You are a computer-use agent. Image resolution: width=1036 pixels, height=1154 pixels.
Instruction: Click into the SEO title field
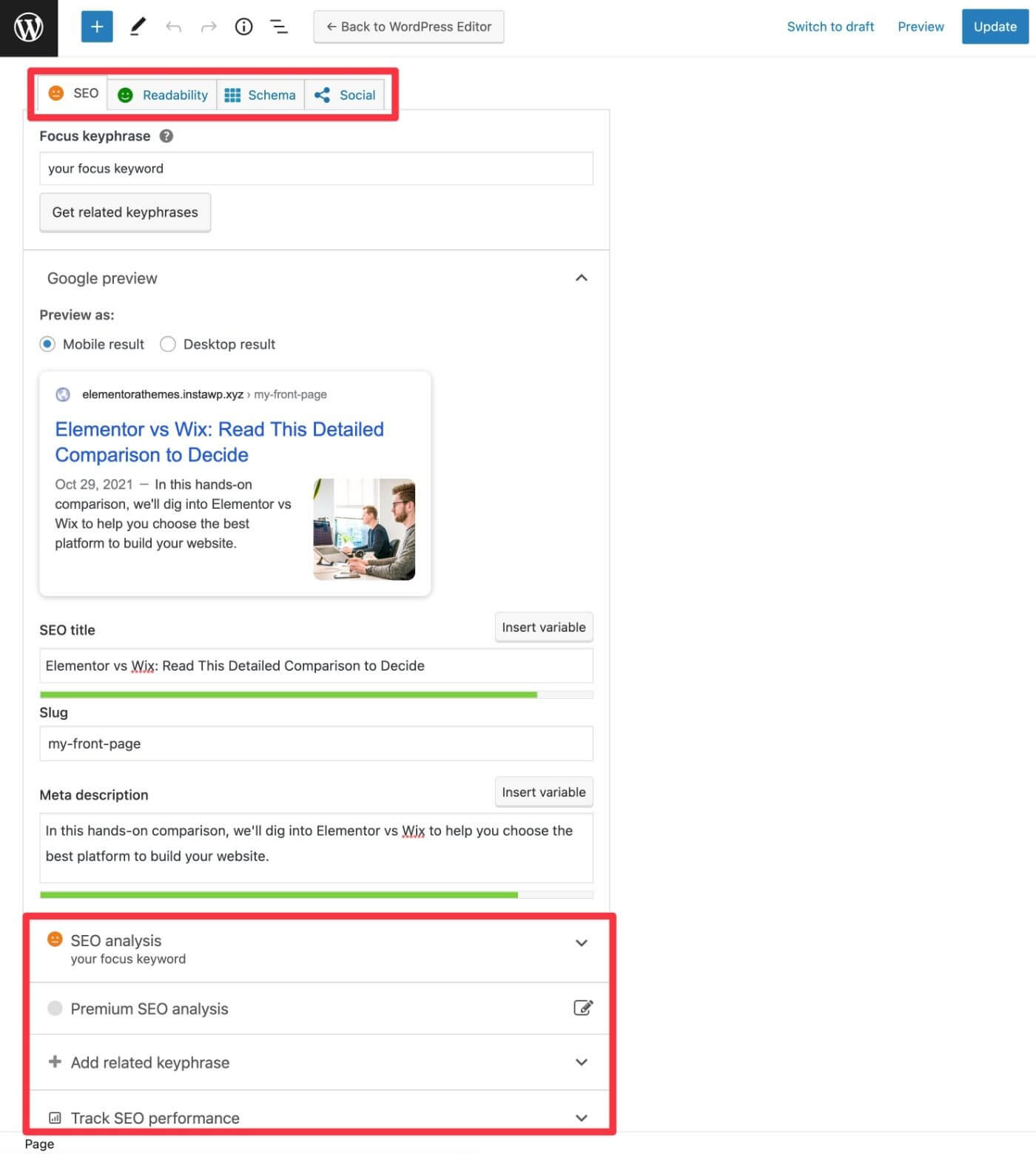click(x=317, y=666)
